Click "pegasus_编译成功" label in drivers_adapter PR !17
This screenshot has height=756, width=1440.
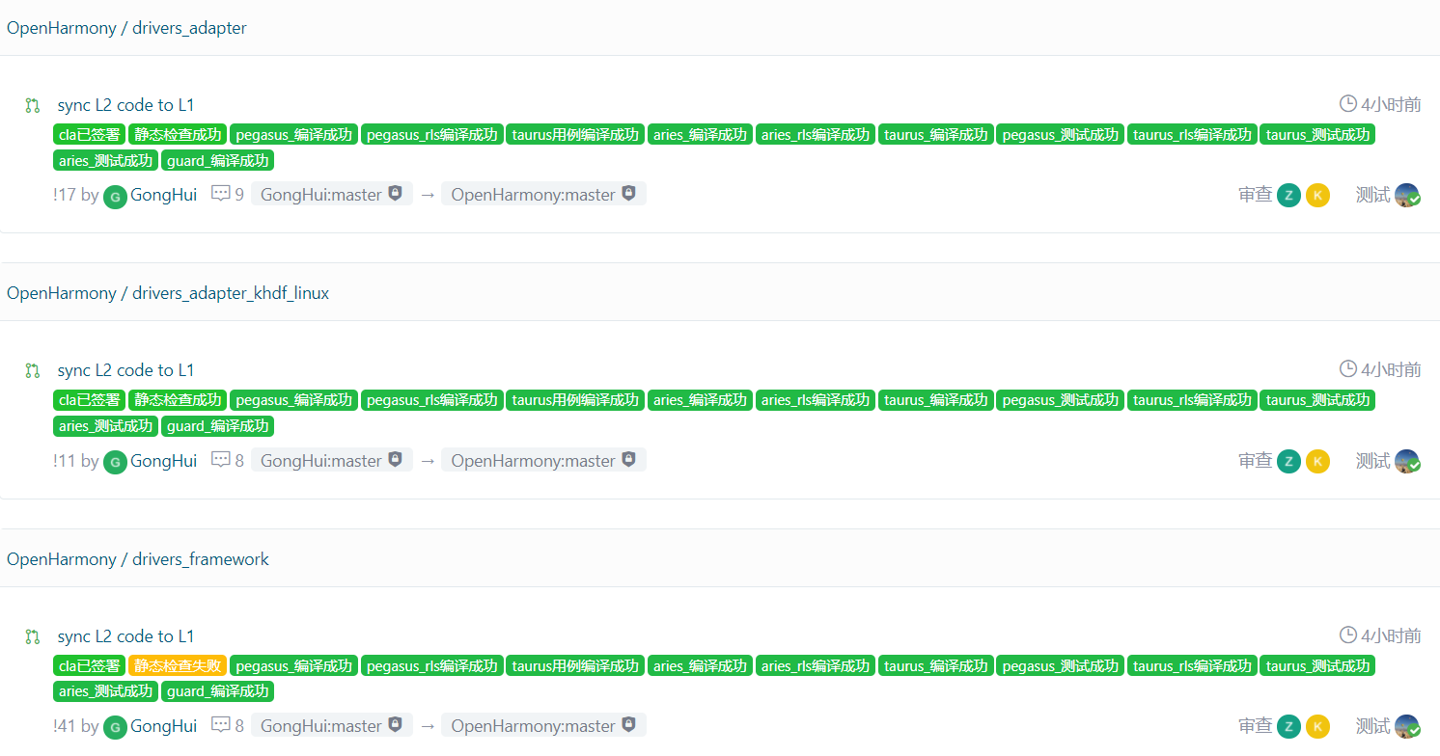294,134
